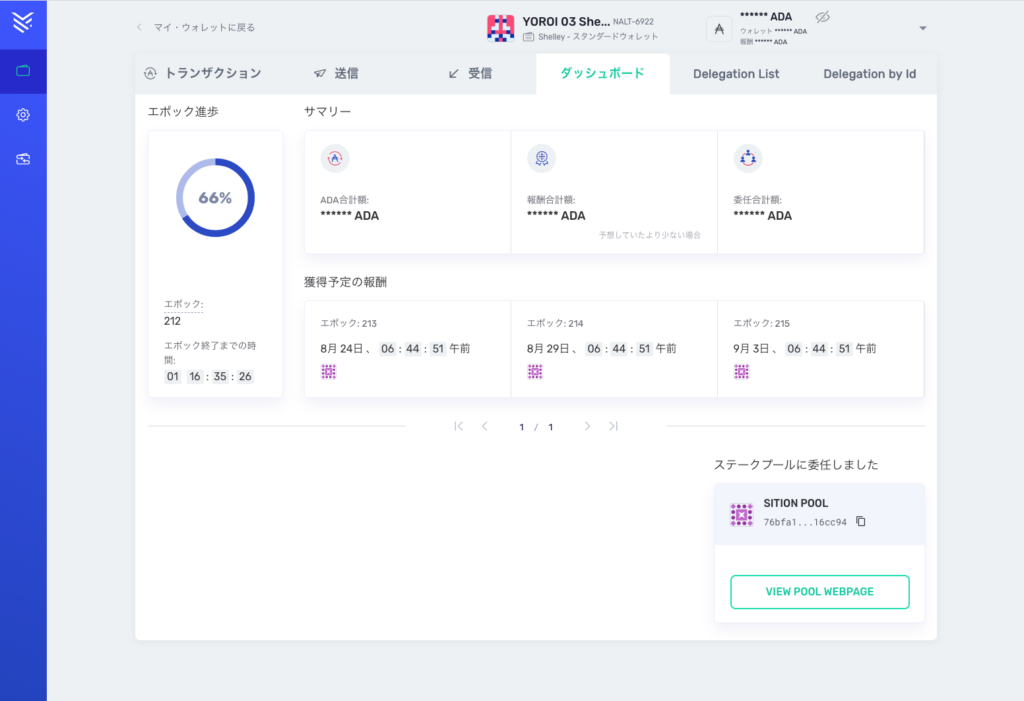Click the 66% epoch progress ring
The height and width of the screenshot is (701, 1024).
215,198
